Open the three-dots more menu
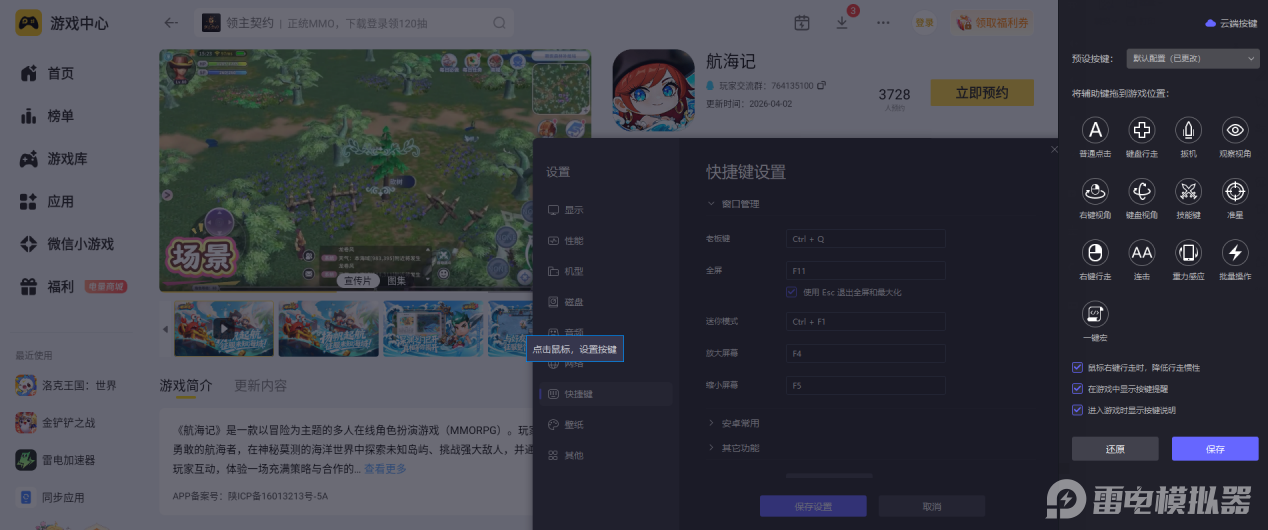Viewport: 1268px width, 530px height. tap(883, 22)
